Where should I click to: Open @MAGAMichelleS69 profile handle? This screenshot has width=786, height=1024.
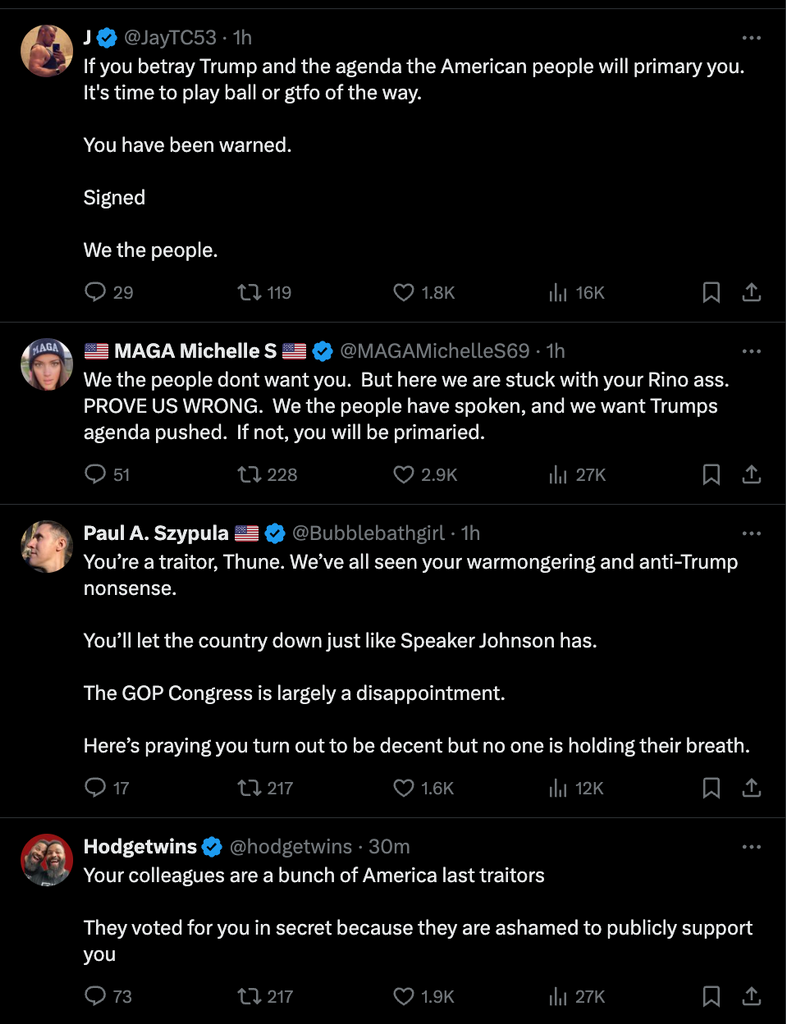pyautogui.click(x=435, y=351)
